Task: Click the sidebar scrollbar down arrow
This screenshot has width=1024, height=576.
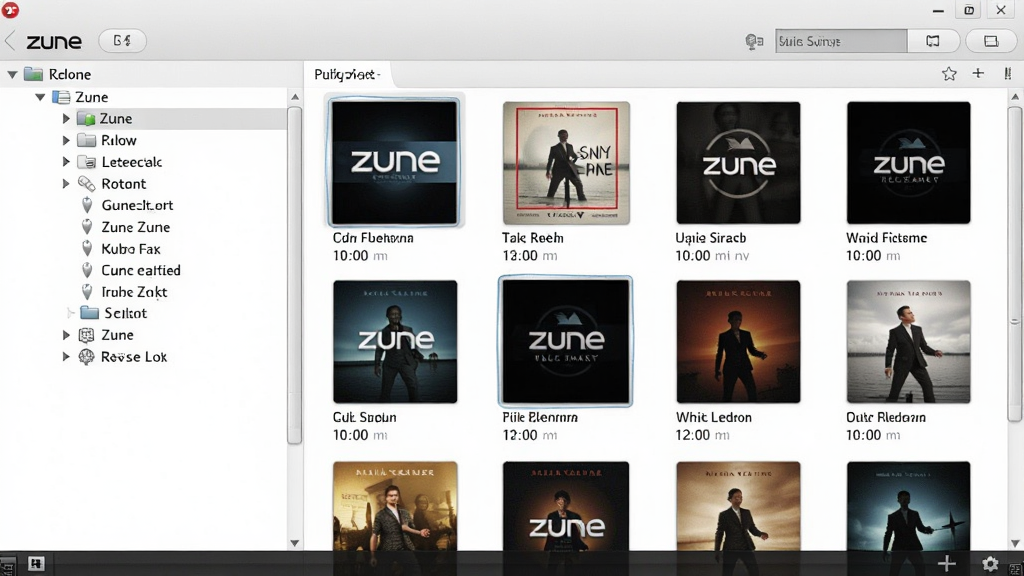Action: pyautogui.click(x=295, y=543)
